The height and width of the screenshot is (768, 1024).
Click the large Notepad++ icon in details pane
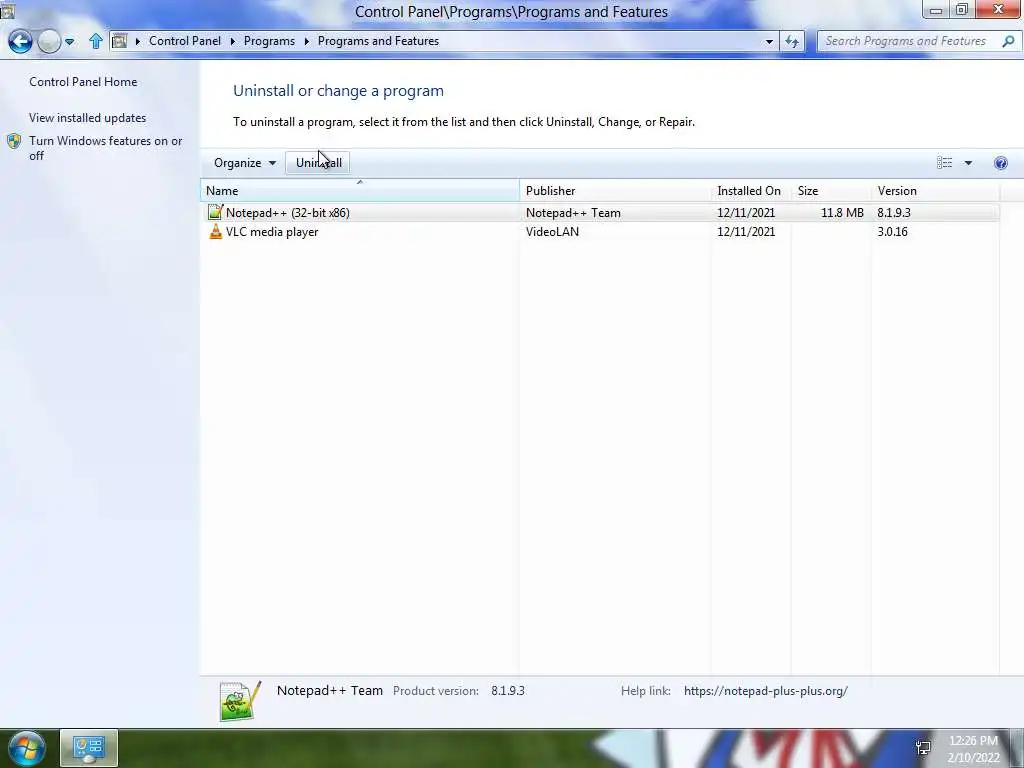240,701
